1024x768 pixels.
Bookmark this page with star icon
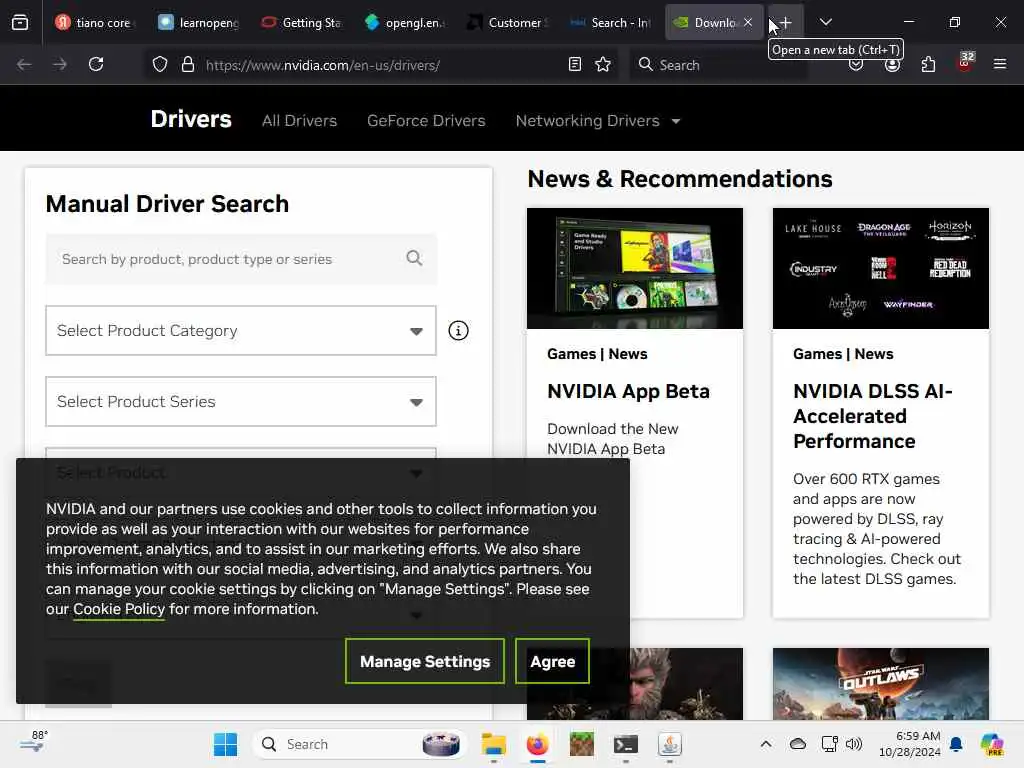click(603, 64)
